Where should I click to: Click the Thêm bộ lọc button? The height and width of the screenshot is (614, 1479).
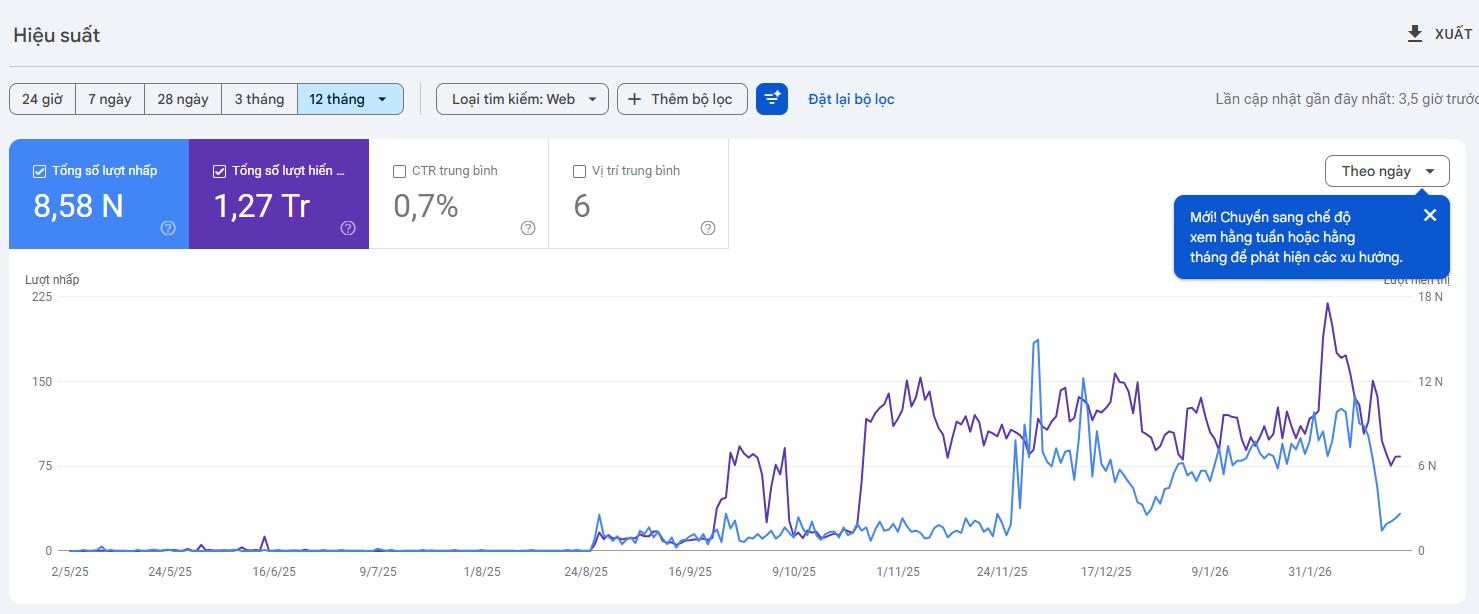click(682, 98)
